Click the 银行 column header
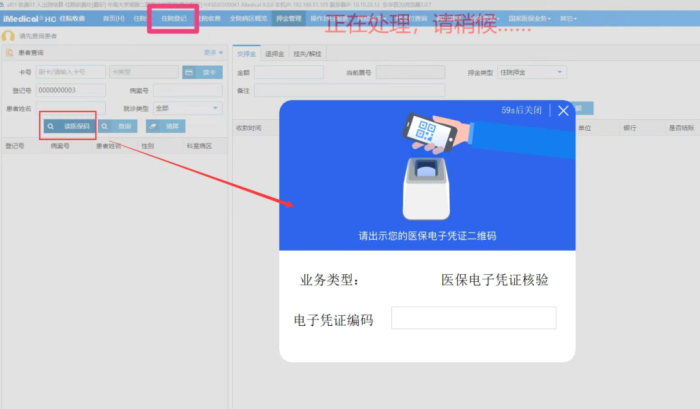Screen dimensions: 700x409 629,128
